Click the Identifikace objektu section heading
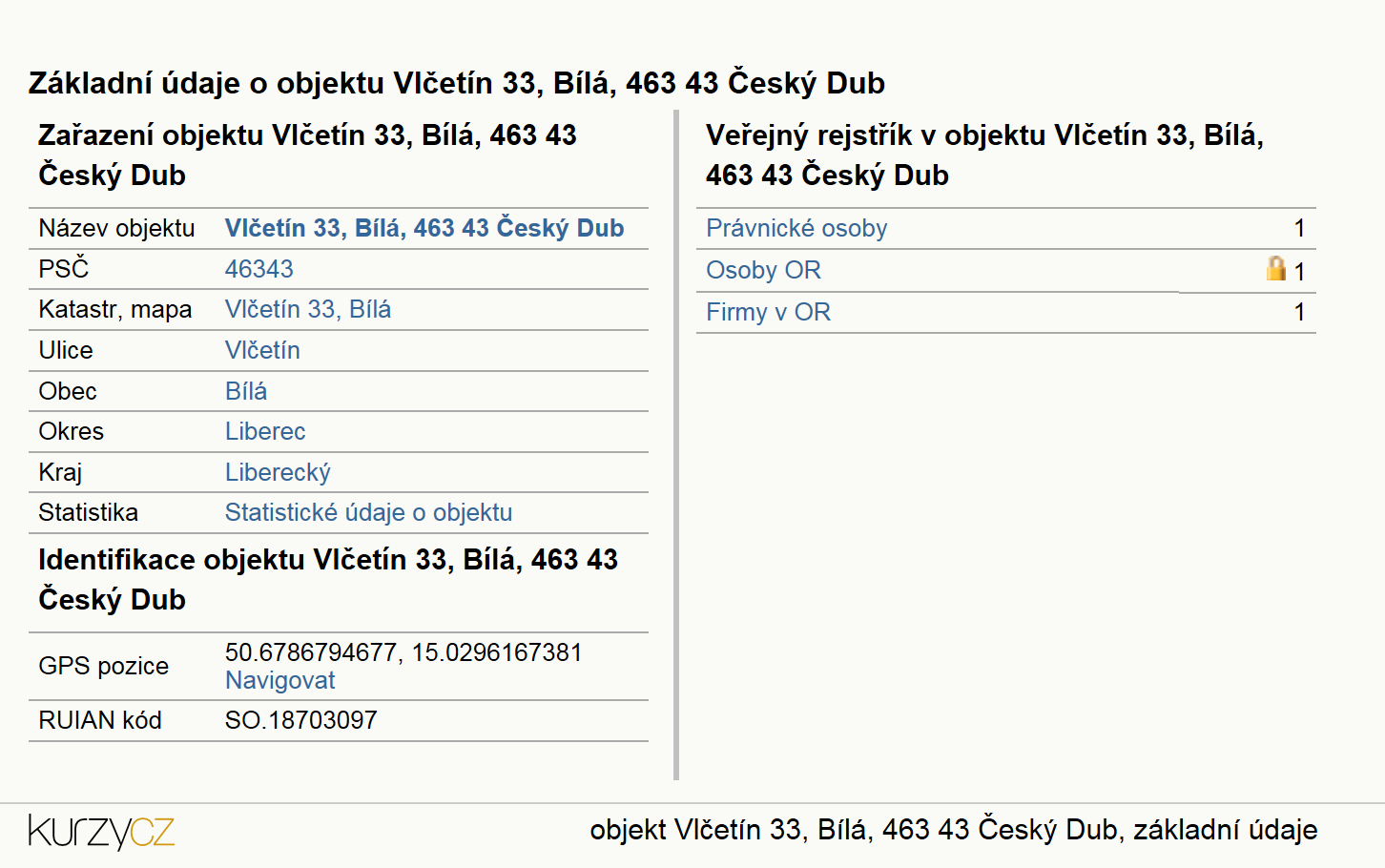The image size is (1385, 868). 328,579
